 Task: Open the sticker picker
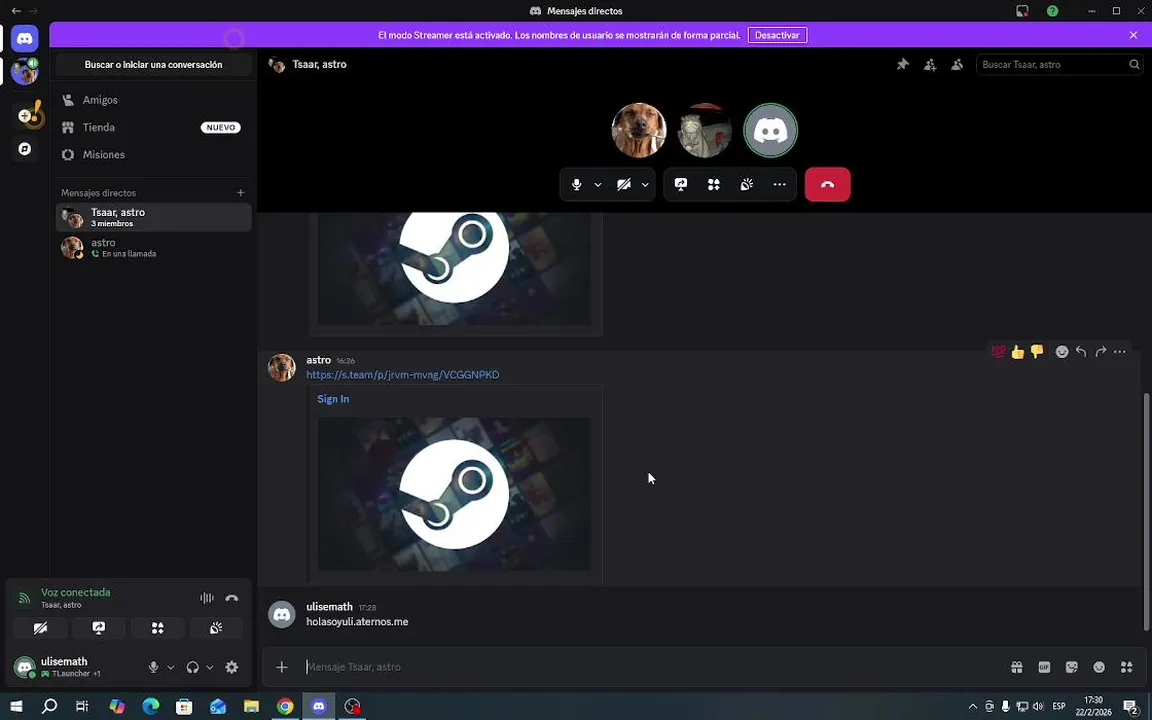click(1072, 667)
